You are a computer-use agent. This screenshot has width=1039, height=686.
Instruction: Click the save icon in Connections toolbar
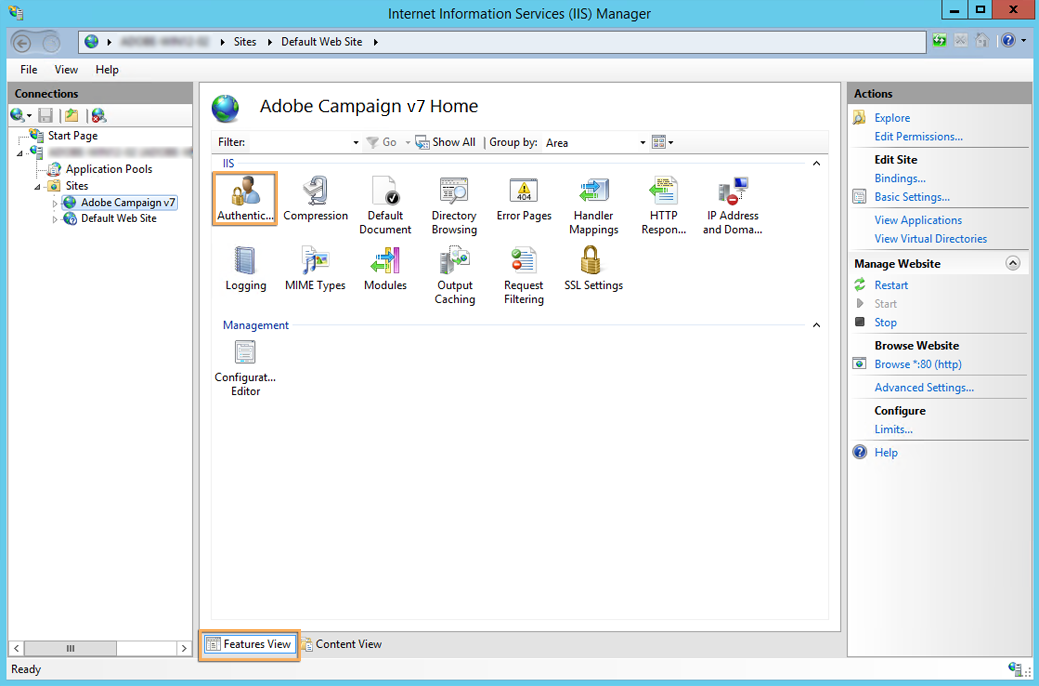click(x=45, y=115)
